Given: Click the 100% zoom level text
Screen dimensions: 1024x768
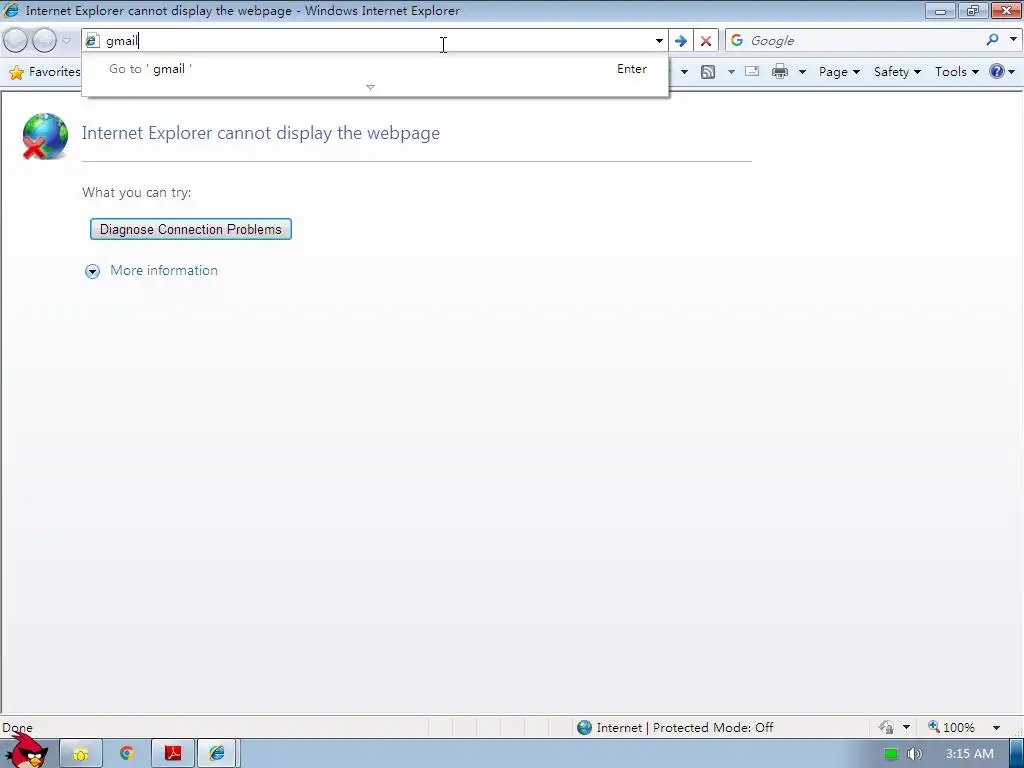Looking at the screenshot, I should click(x=959, y=728).
